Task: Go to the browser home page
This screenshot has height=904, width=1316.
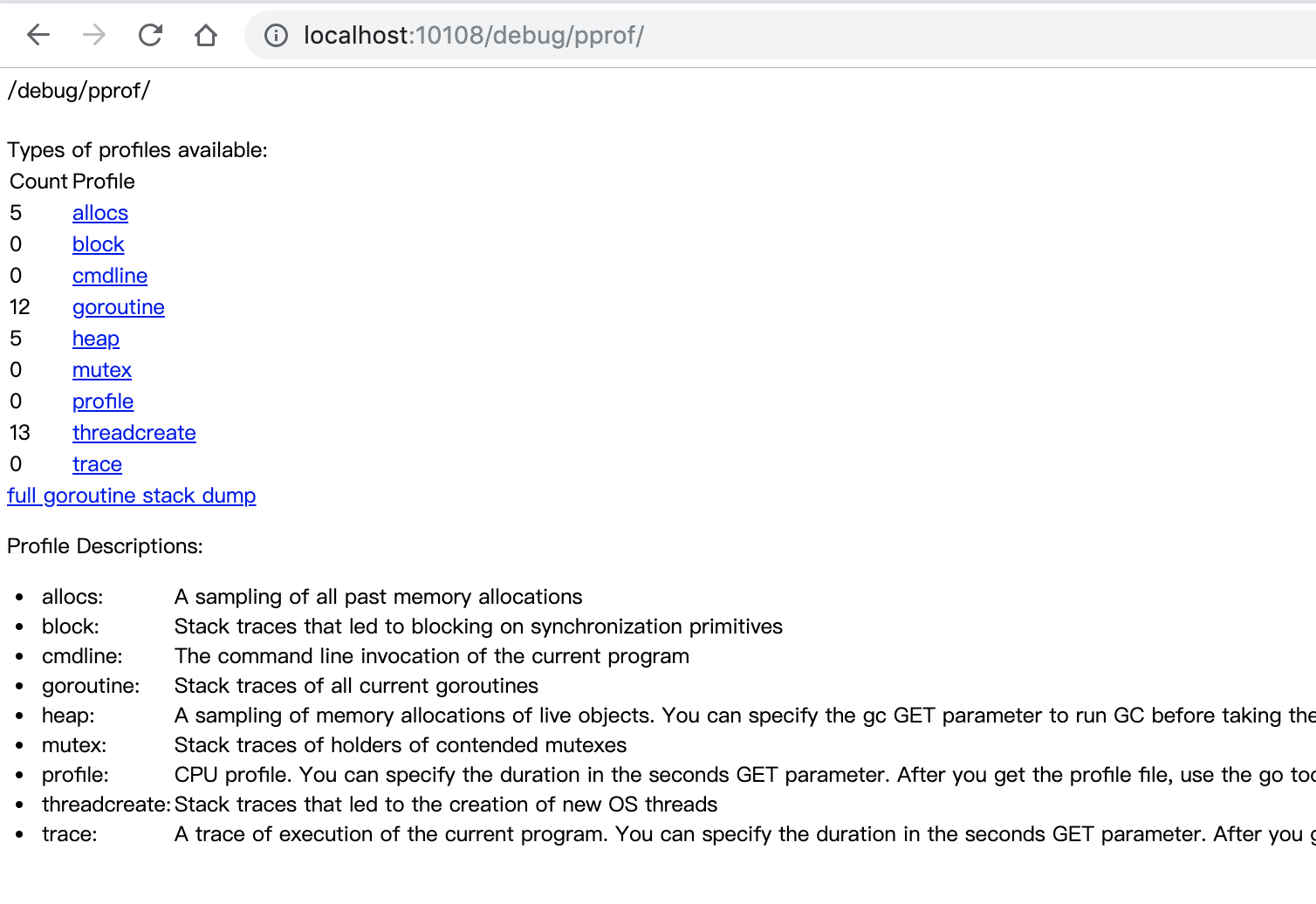Action: (x=206, y=35)
